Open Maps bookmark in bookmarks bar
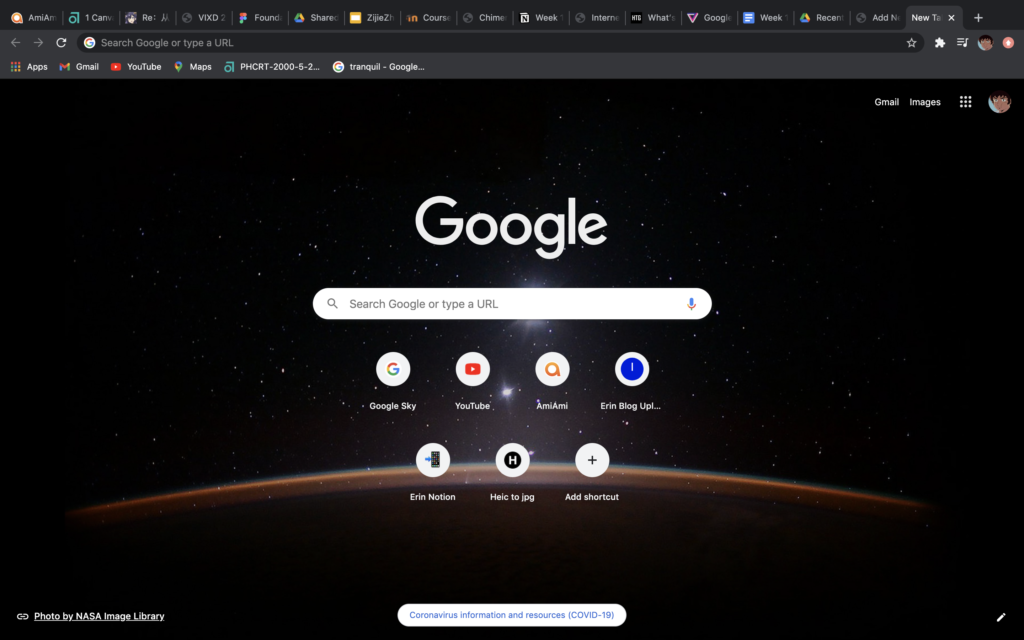 [x=193, y=67]
